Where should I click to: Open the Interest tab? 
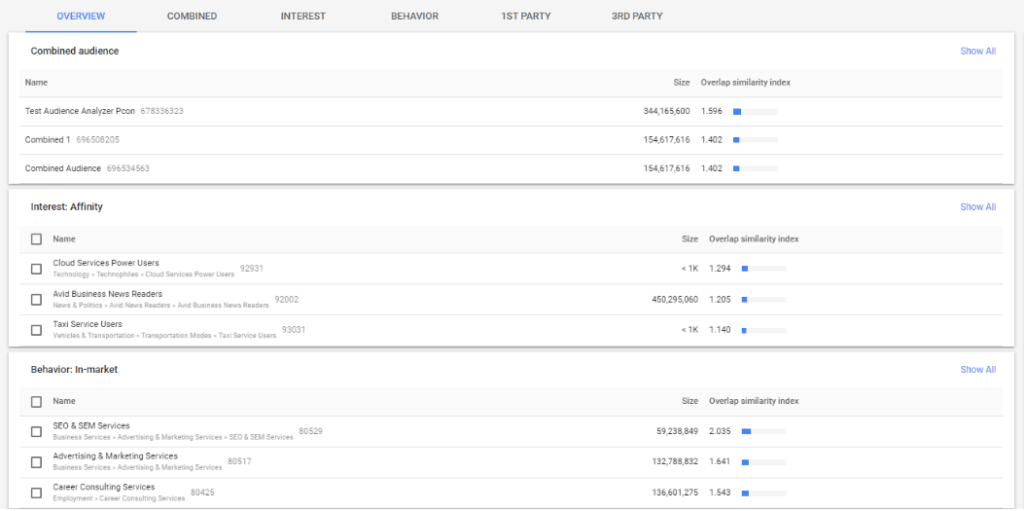[302, 16]
